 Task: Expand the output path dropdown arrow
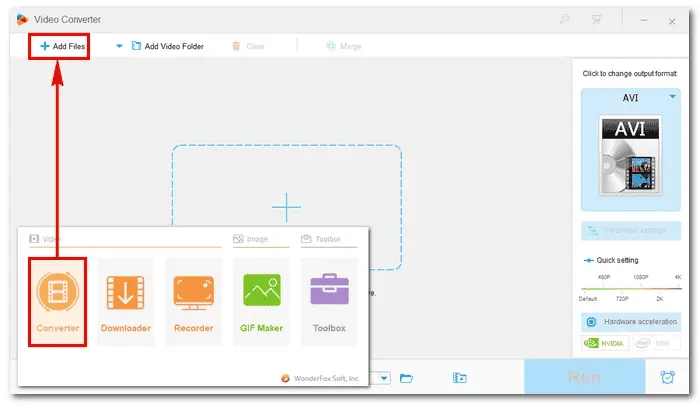pos(384,378)
